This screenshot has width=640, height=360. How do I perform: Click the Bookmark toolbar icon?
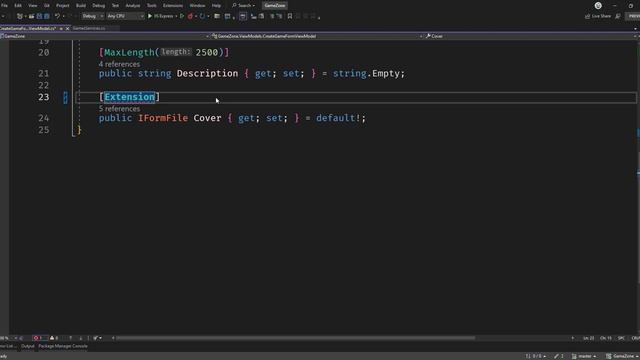[290, 16]
